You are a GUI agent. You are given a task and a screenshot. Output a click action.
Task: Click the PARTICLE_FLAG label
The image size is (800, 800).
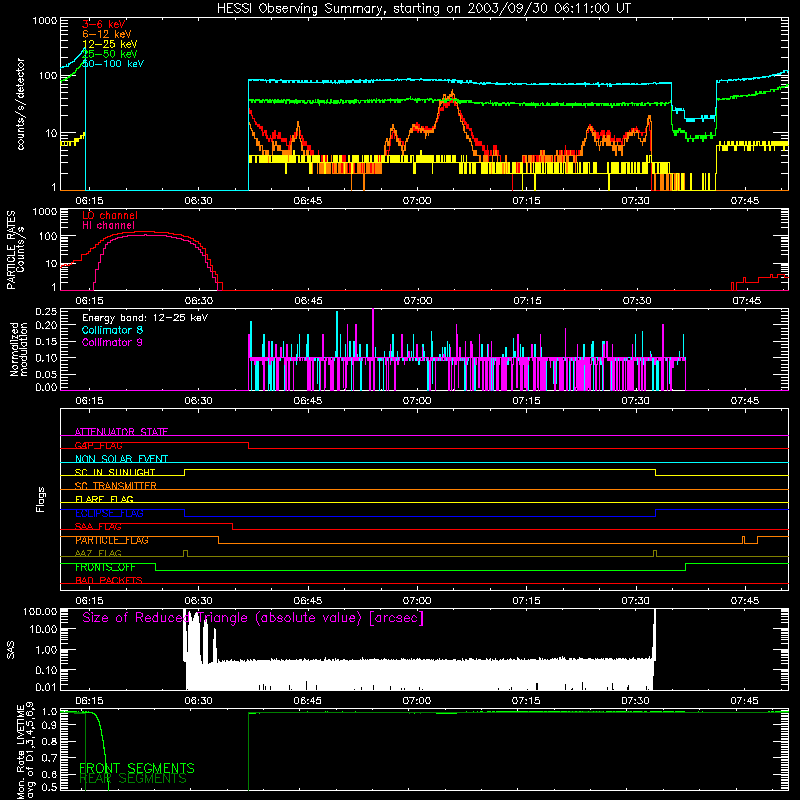pyautogui.click(x=112, y=540)
